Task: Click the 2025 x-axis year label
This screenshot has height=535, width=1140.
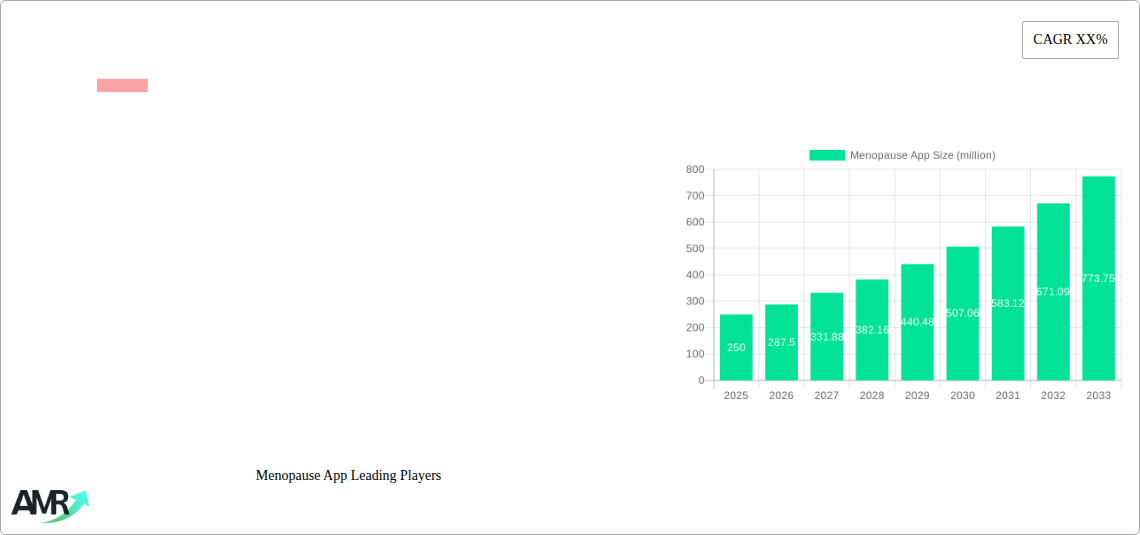Action: click(736, 396)
